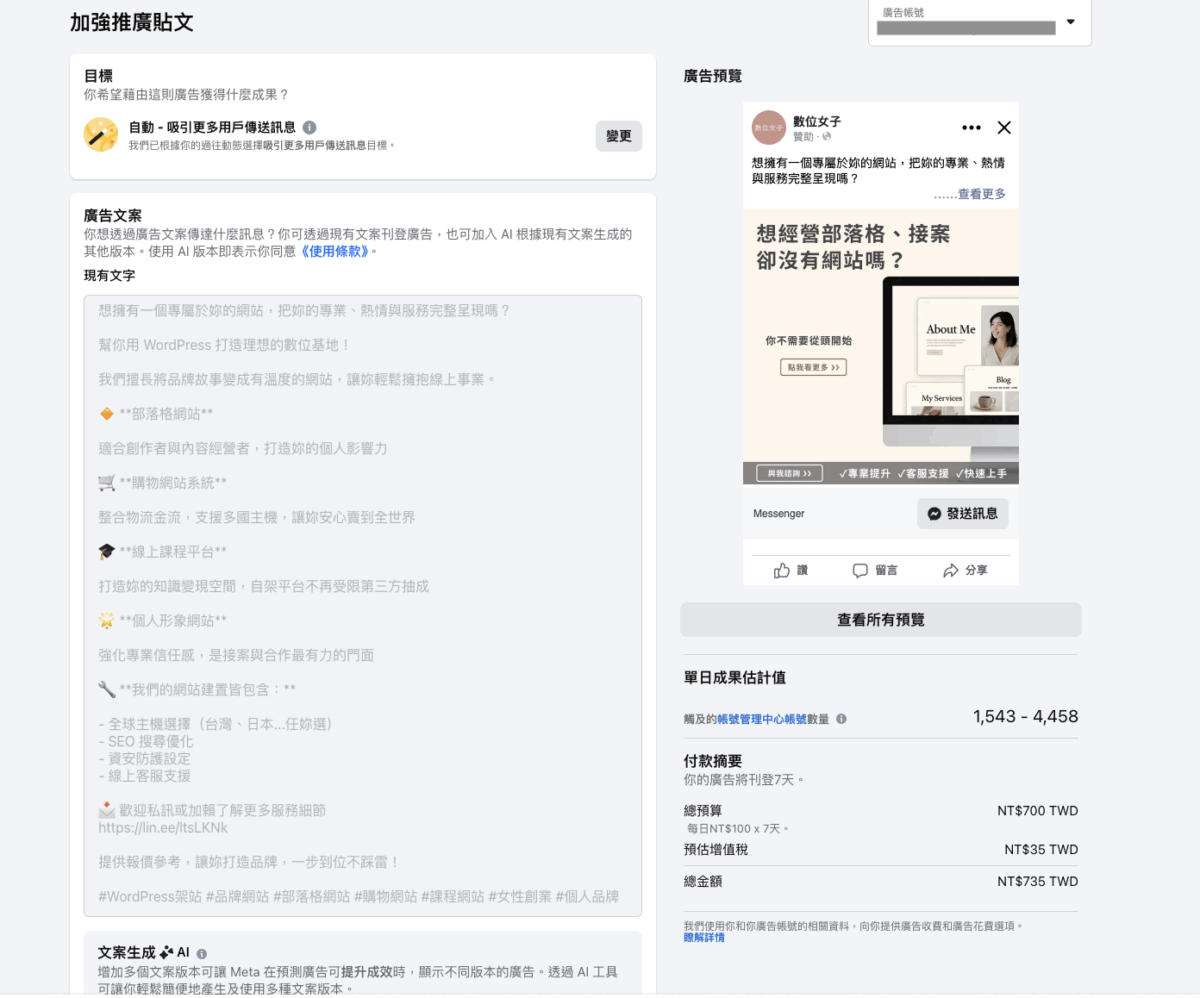Image resolution: width=1200 pixels, height=998 pixels.
Task: Click the 分享 share arrow icon
Action: pyautogui.click(x=950, y=570)
